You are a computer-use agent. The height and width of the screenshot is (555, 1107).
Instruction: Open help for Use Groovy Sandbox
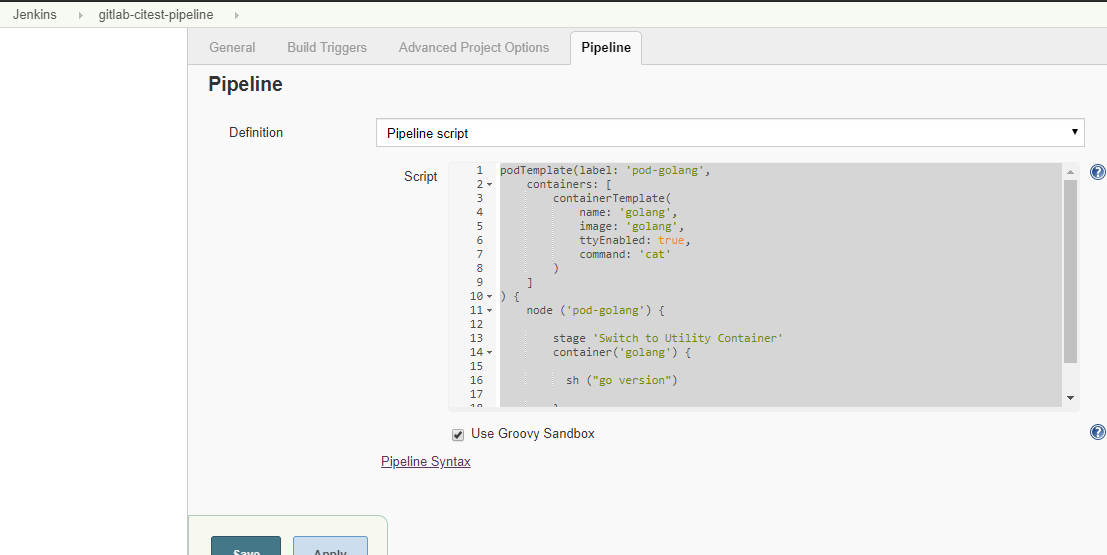coord(1097,432)
